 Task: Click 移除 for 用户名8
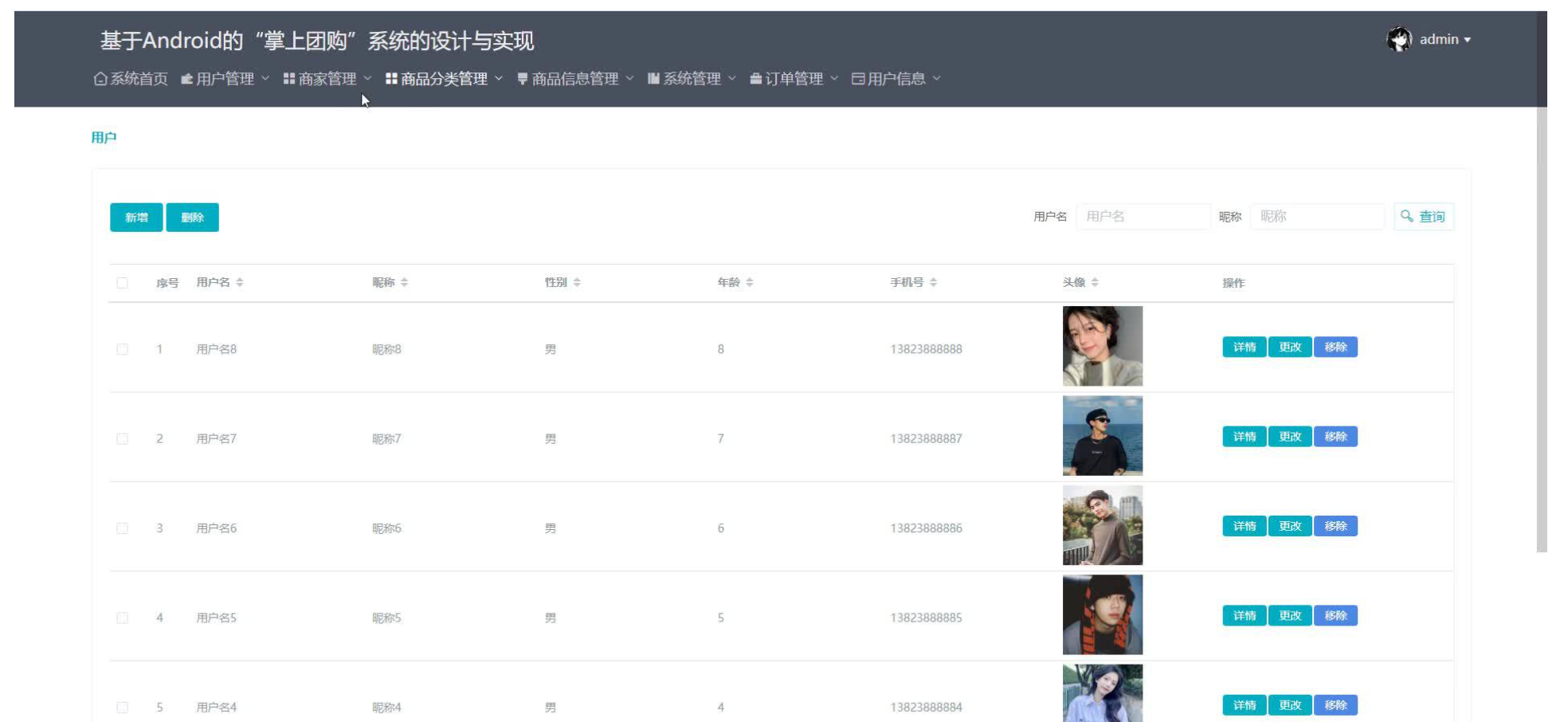(x=1335, y=347)
